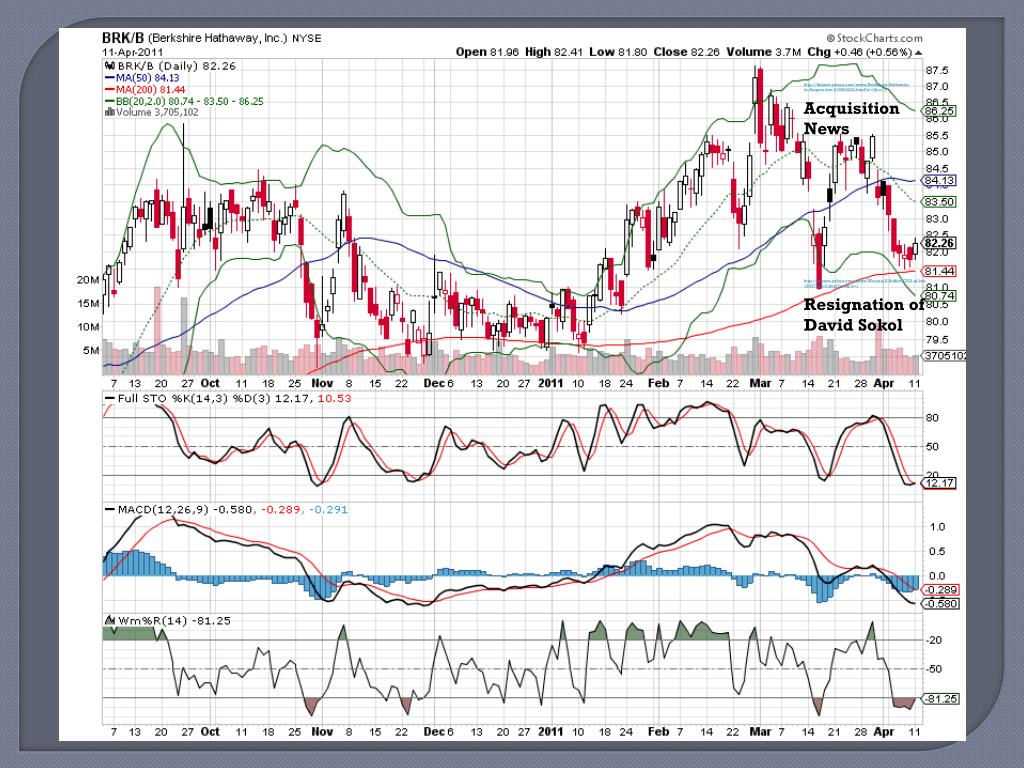The image size is (1024, 768).
Task: Click the small icon before Wm%R(14)
Action: tap(110, 620)
